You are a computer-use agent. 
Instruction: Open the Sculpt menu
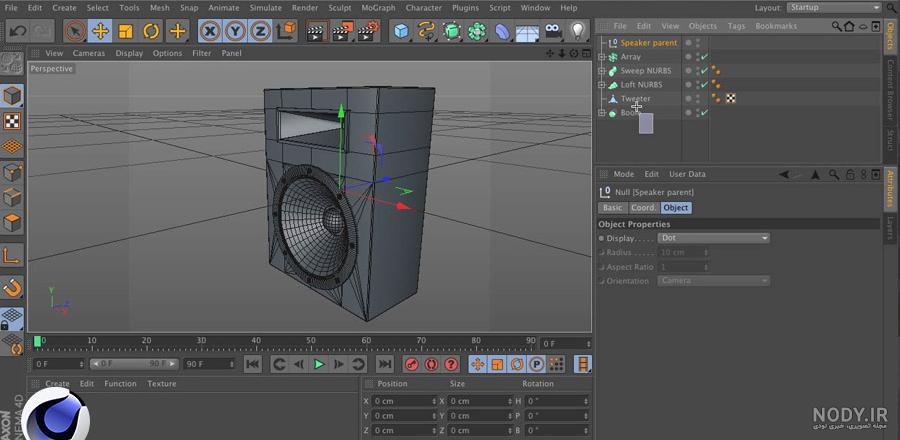tap(340, 8)
